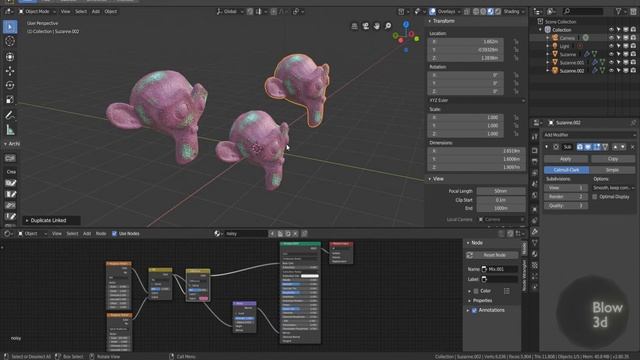The height and width of the screenshot is (360, 640).
Task: Toggle the Overlays button on
Action: (x=432, y=11)
